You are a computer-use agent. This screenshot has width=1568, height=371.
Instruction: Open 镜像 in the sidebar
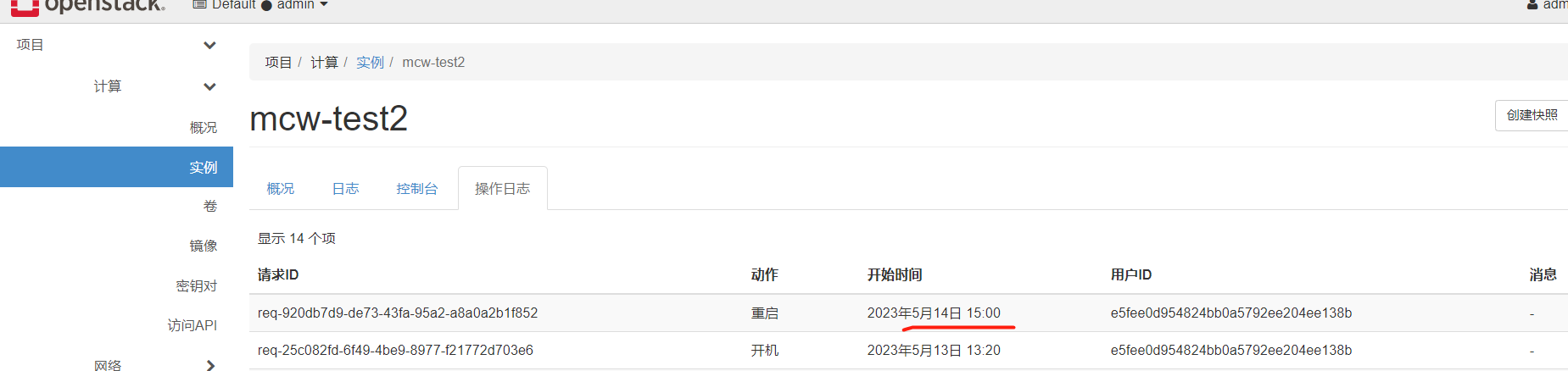click(203, 246)
